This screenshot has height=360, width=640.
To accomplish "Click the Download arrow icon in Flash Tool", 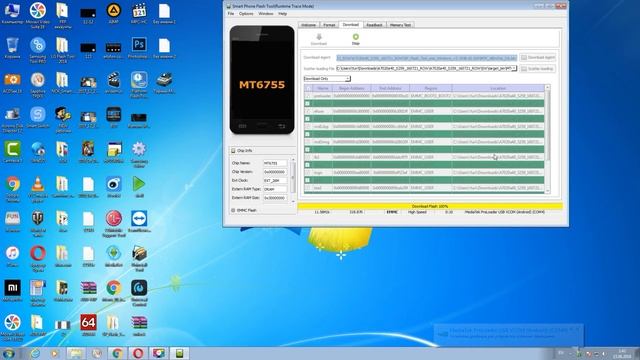I will click(319, 37).
